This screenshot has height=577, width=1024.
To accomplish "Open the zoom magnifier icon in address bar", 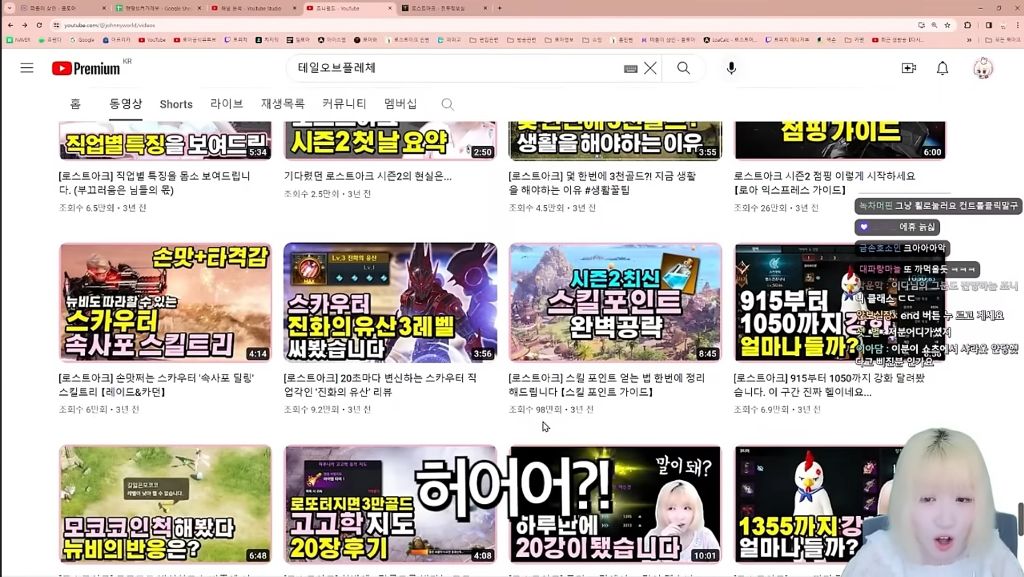I will (935, 25).
